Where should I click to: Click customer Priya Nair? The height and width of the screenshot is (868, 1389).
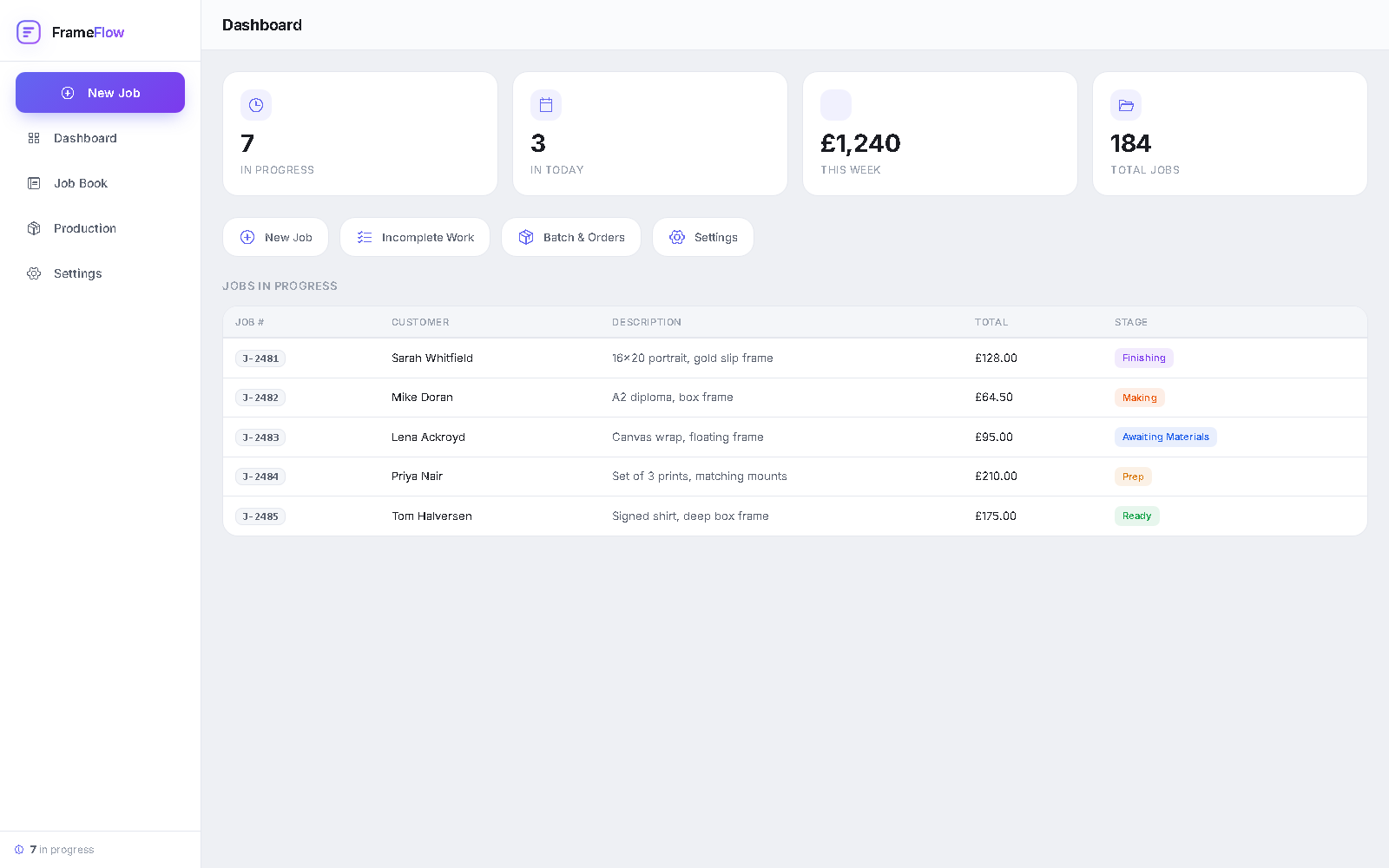click(x=417, y=476)
